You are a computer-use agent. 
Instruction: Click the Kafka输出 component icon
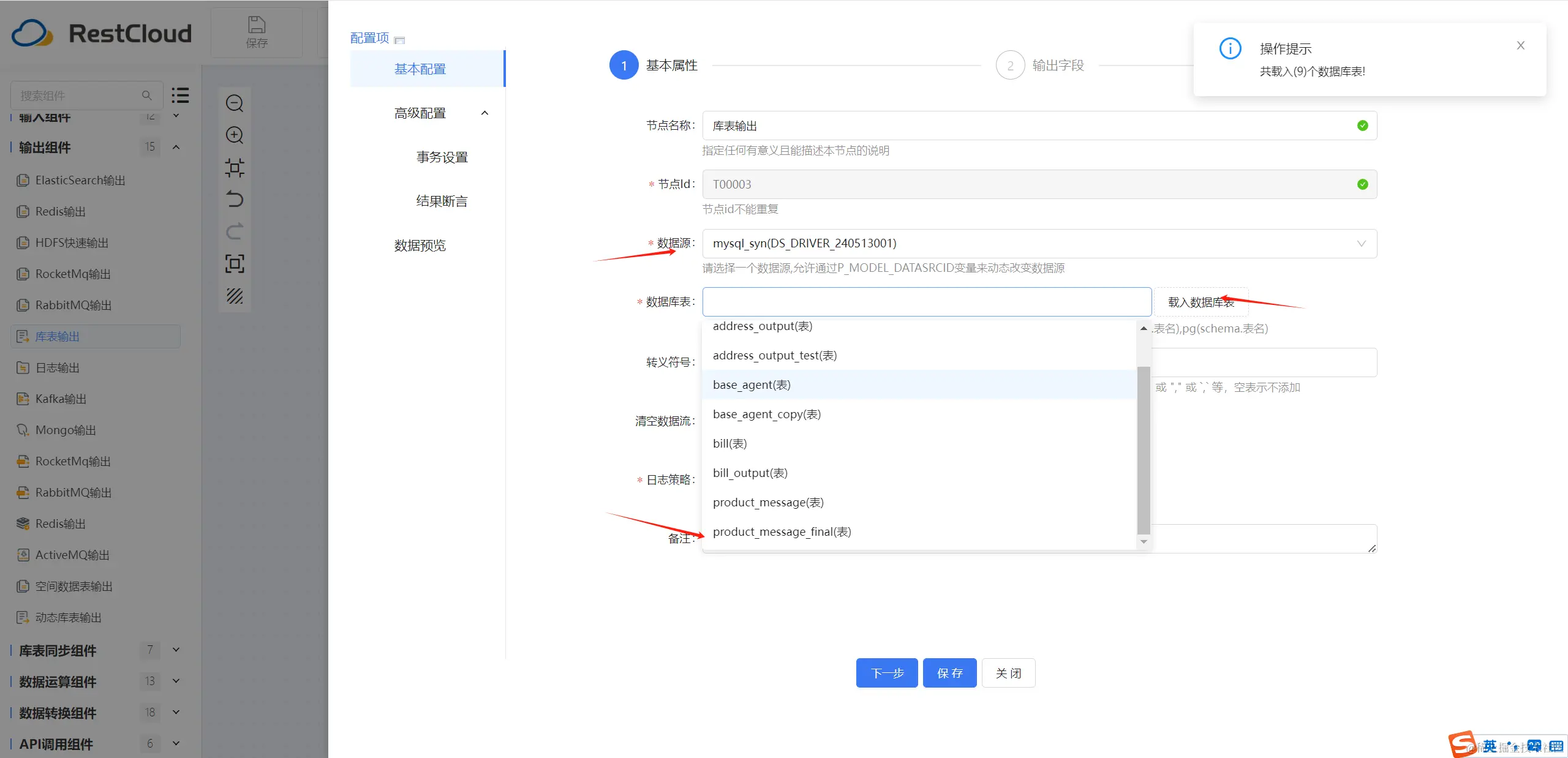pyautogui.click(x=23, y=399)
